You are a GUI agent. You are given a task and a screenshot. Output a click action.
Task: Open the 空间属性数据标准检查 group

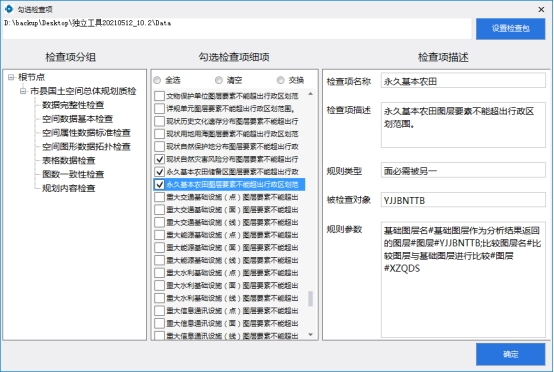[86, 133]
